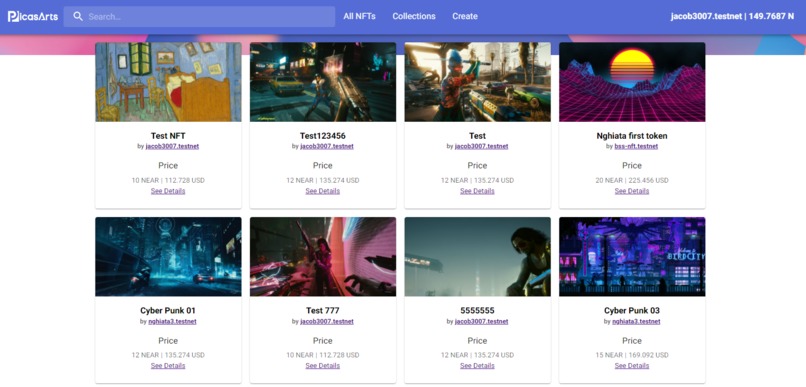
Task: Click the Cyber Punk 01 12 NEAR price
Action: pyautogui.click(x=168, y=355)
